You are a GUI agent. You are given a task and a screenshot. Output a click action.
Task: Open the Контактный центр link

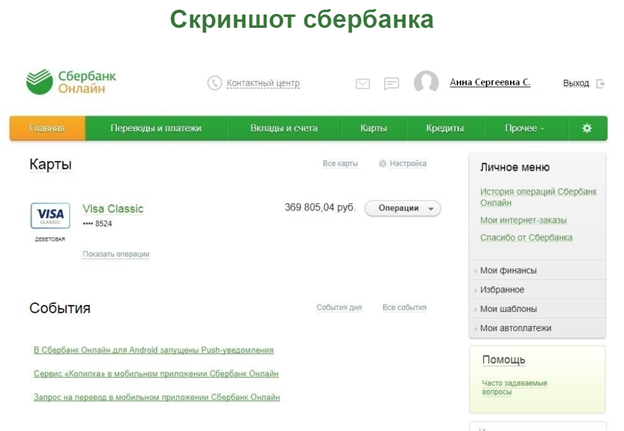[x=263, y=83]
